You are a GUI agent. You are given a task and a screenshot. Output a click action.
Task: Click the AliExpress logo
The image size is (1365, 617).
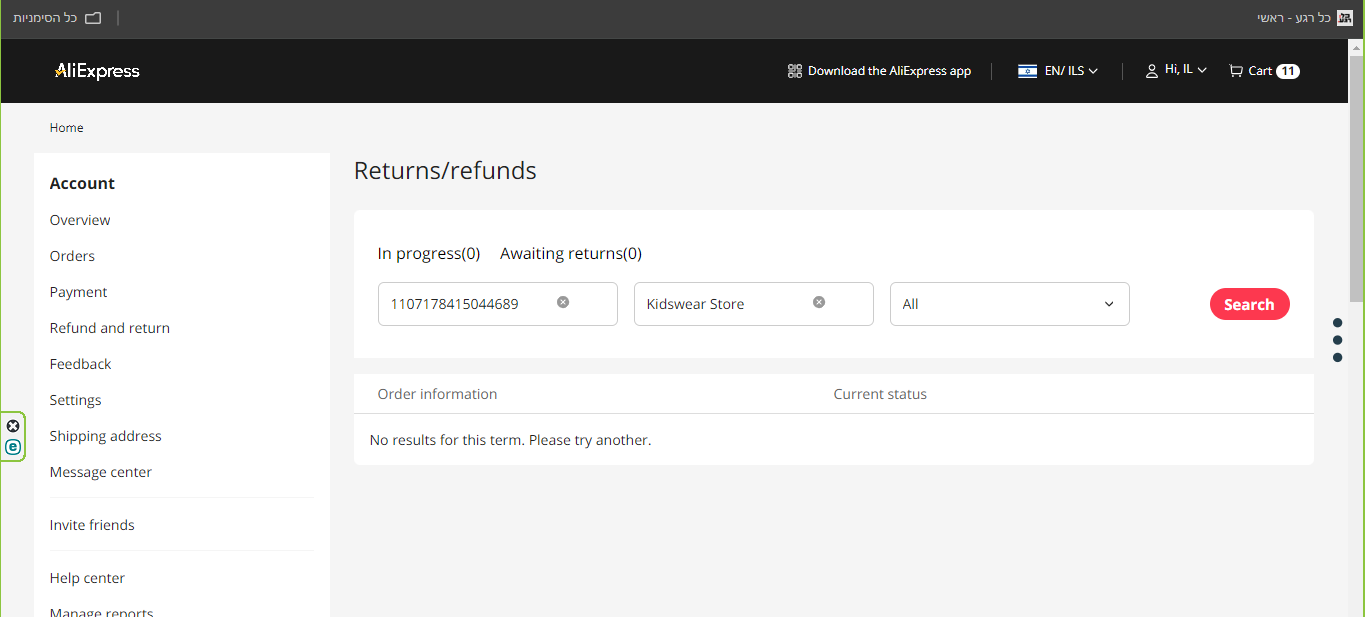click(97, 71)
